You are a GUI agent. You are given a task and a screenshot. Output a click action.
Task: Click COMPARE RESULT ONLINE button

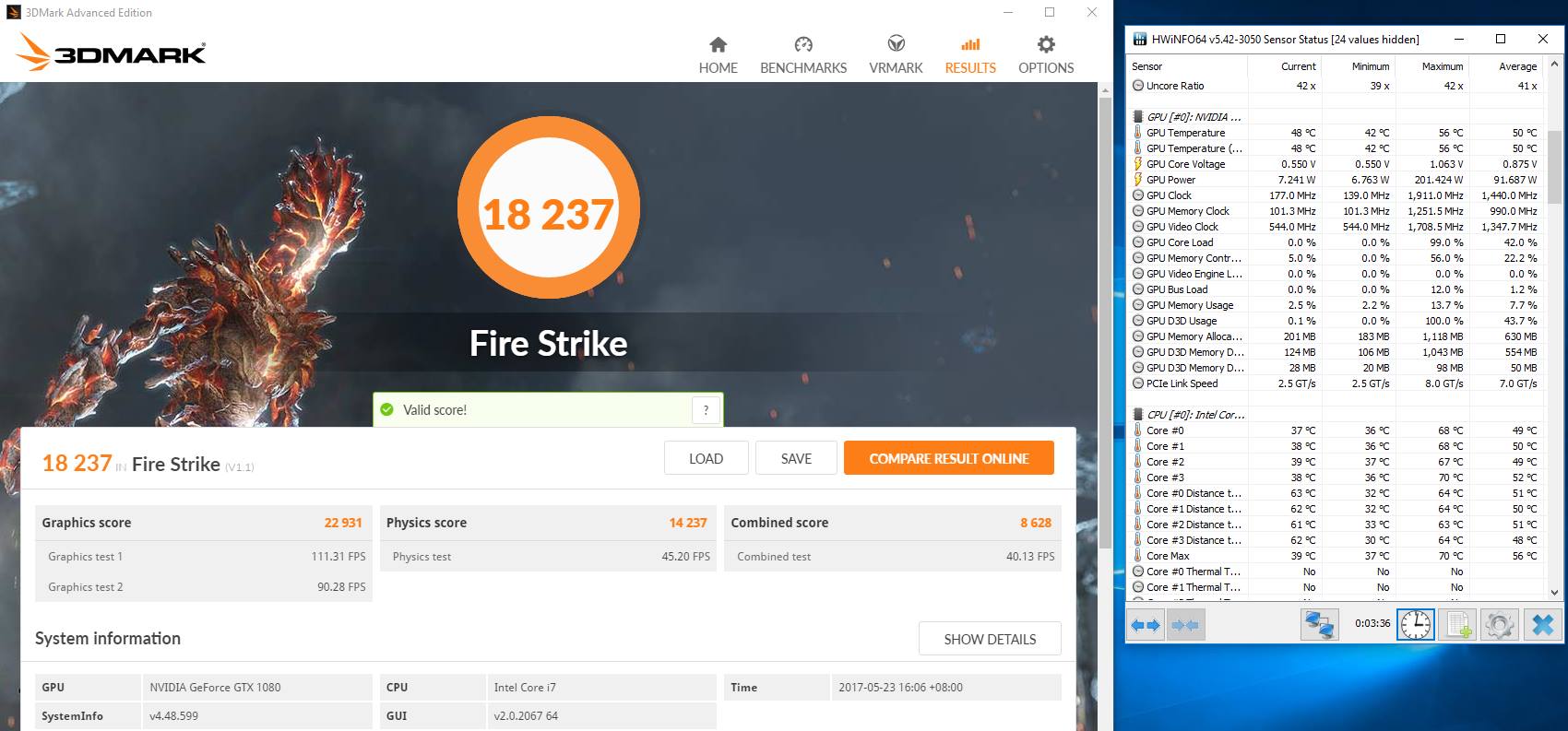coord(948,458)
